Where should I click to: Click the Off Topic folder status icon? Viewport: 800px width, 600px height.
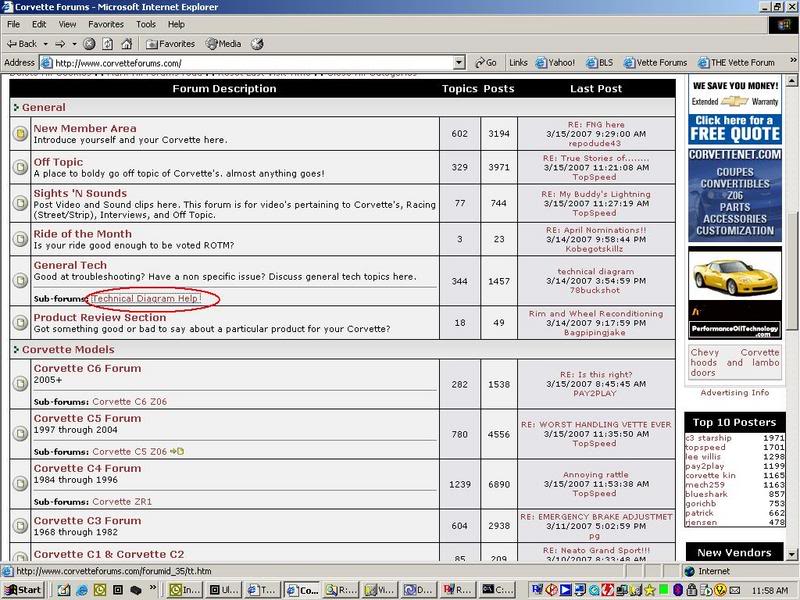point(20,167)
